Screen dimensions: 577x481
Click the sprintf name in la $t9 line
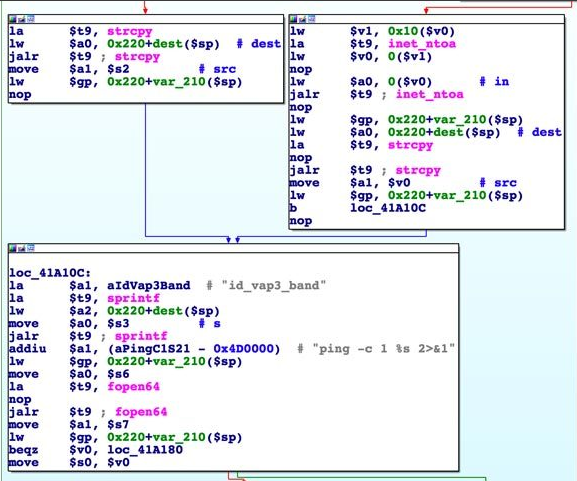pyautogui.click(x=134, y=298)
